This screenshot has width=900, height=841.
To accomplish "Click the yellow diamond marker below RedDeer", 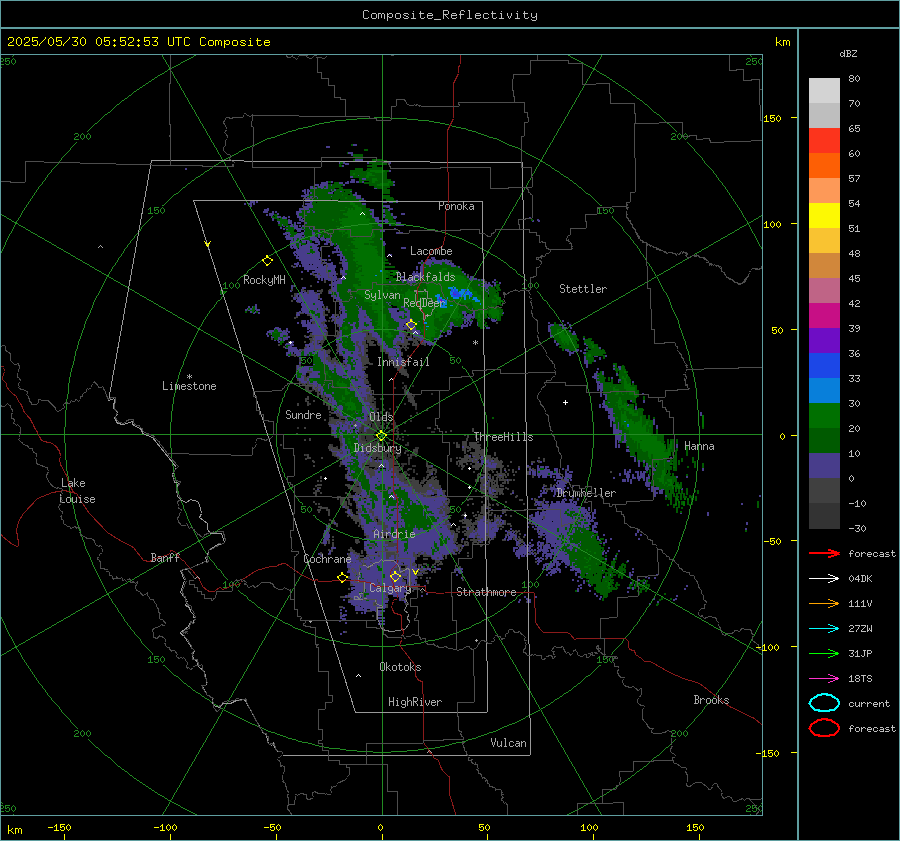I will pos(411,325).
